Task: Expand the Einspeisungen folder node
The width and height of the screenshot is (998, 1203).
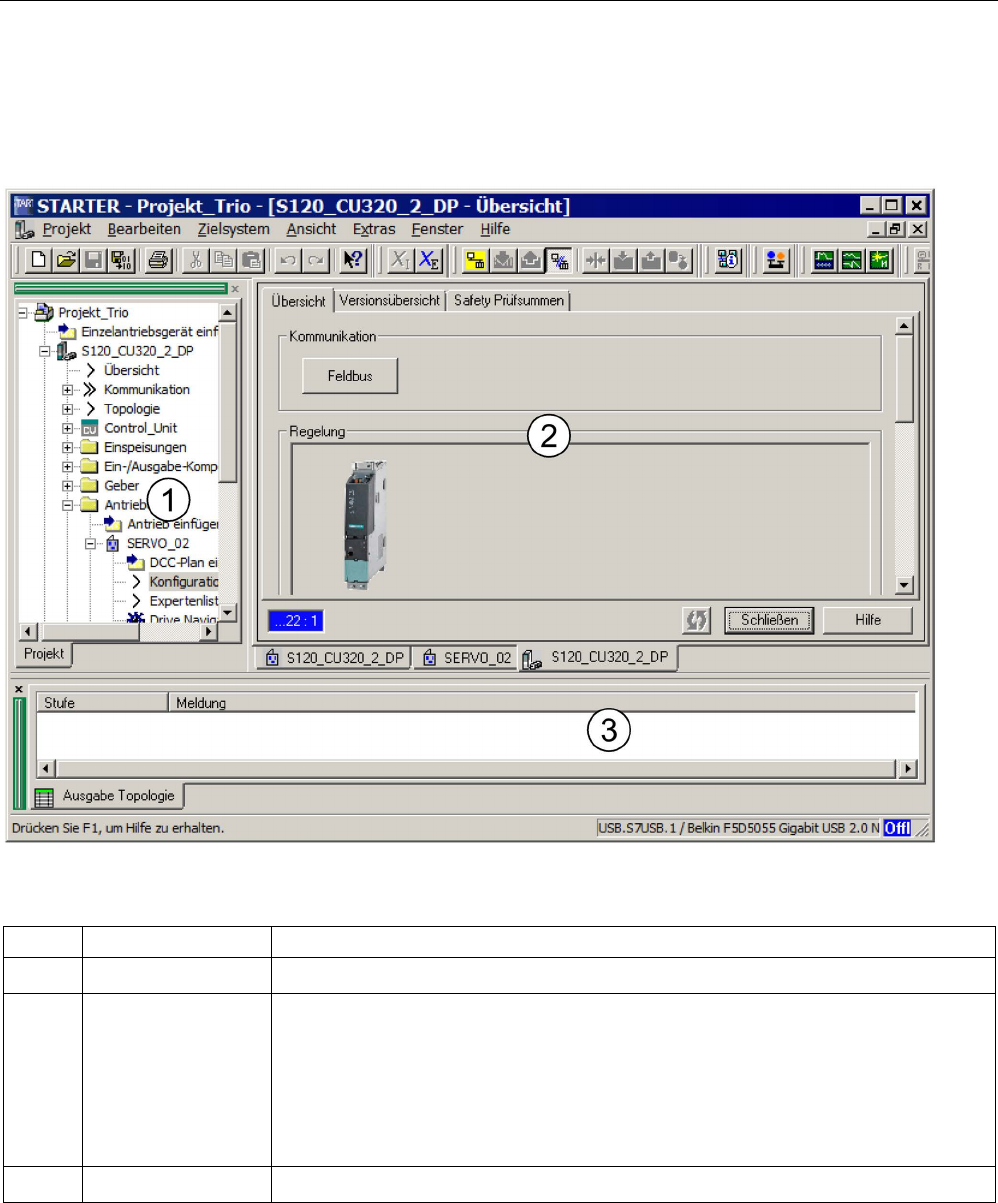Action: coord(67,447)
